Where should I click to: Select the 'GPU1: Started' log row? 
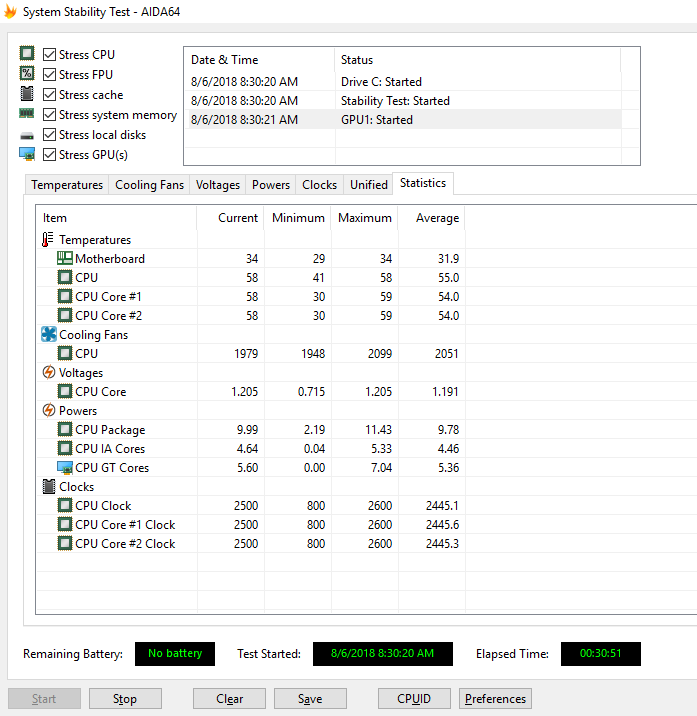point(402,120)
